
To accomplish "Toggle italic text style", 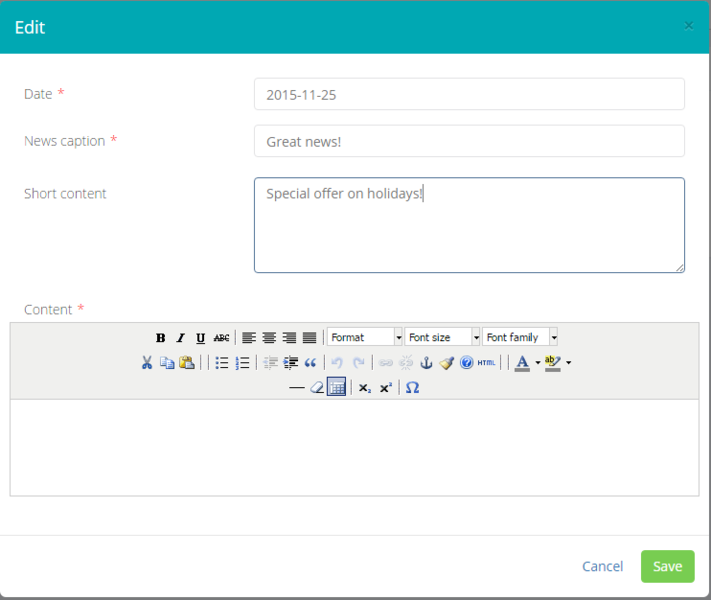I will tap(181, 338).
